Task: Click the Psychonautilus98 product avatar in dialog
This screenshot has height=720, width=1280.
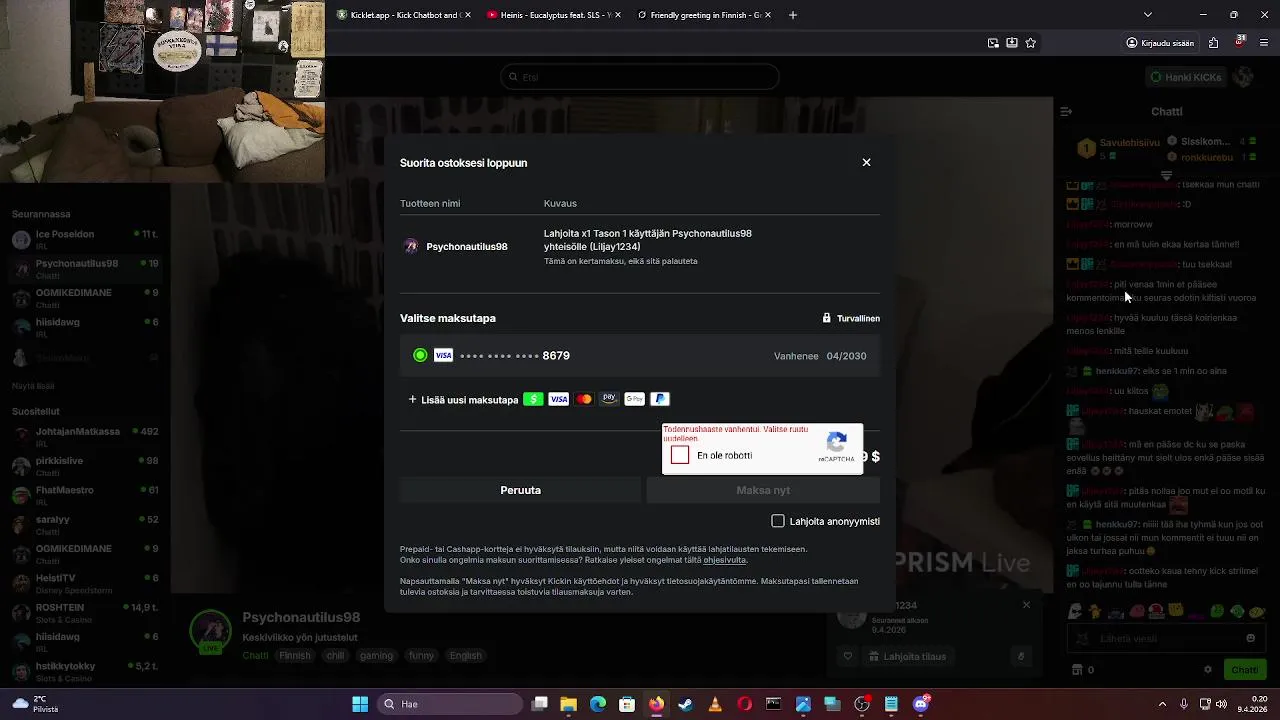Action: click(411, 247)
